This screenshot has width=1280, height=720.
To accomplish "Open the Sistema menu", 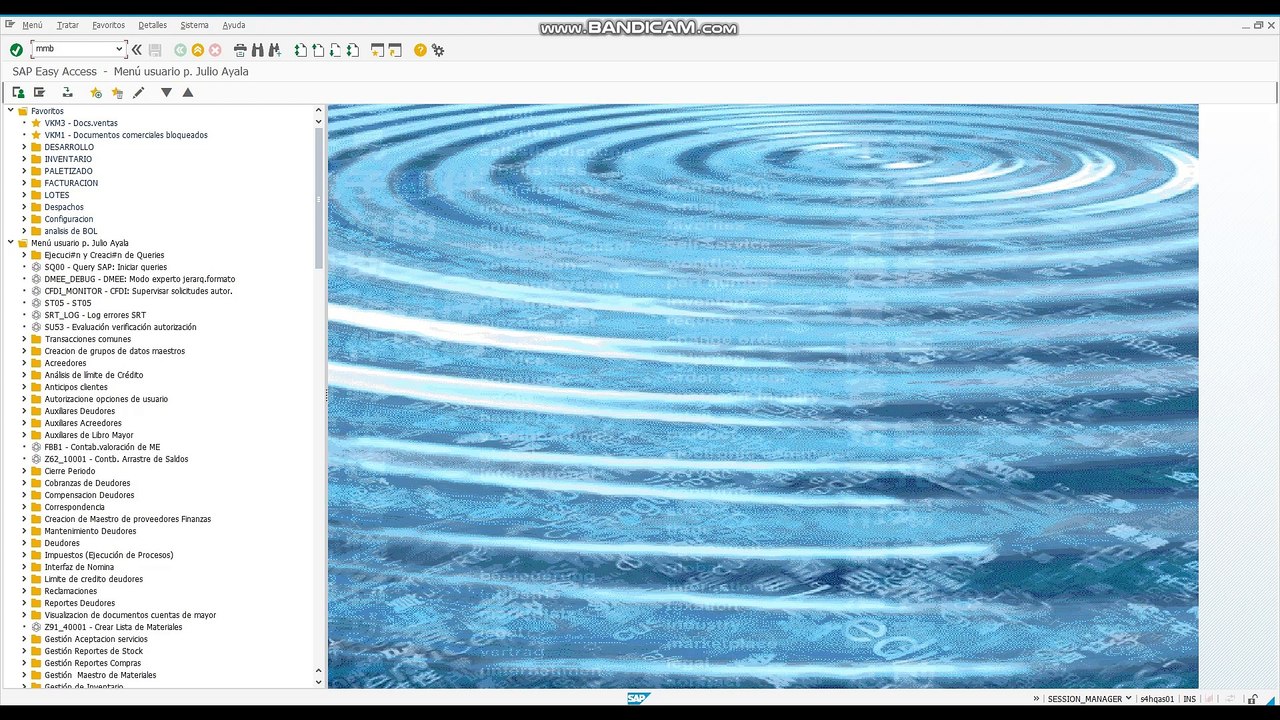I will [195, 25].
